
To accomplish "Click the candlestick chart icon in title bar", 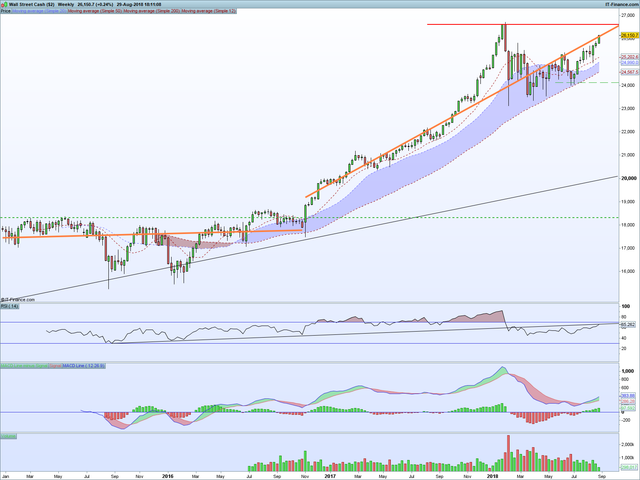I will pos(4,4).
